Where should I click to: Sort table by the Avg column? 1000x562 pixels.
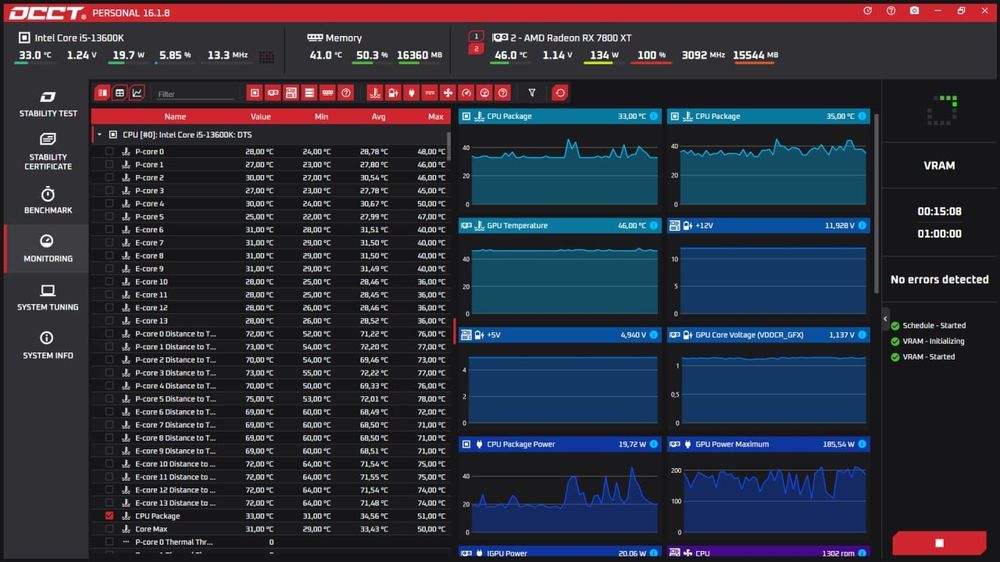coord(378,117)
